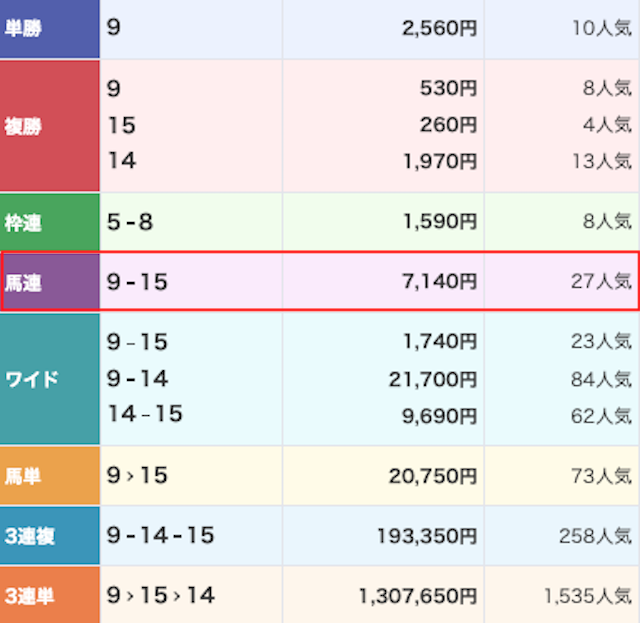Select the 馬単 orange label
640x623 pixels.
click(x=49, y=476)
